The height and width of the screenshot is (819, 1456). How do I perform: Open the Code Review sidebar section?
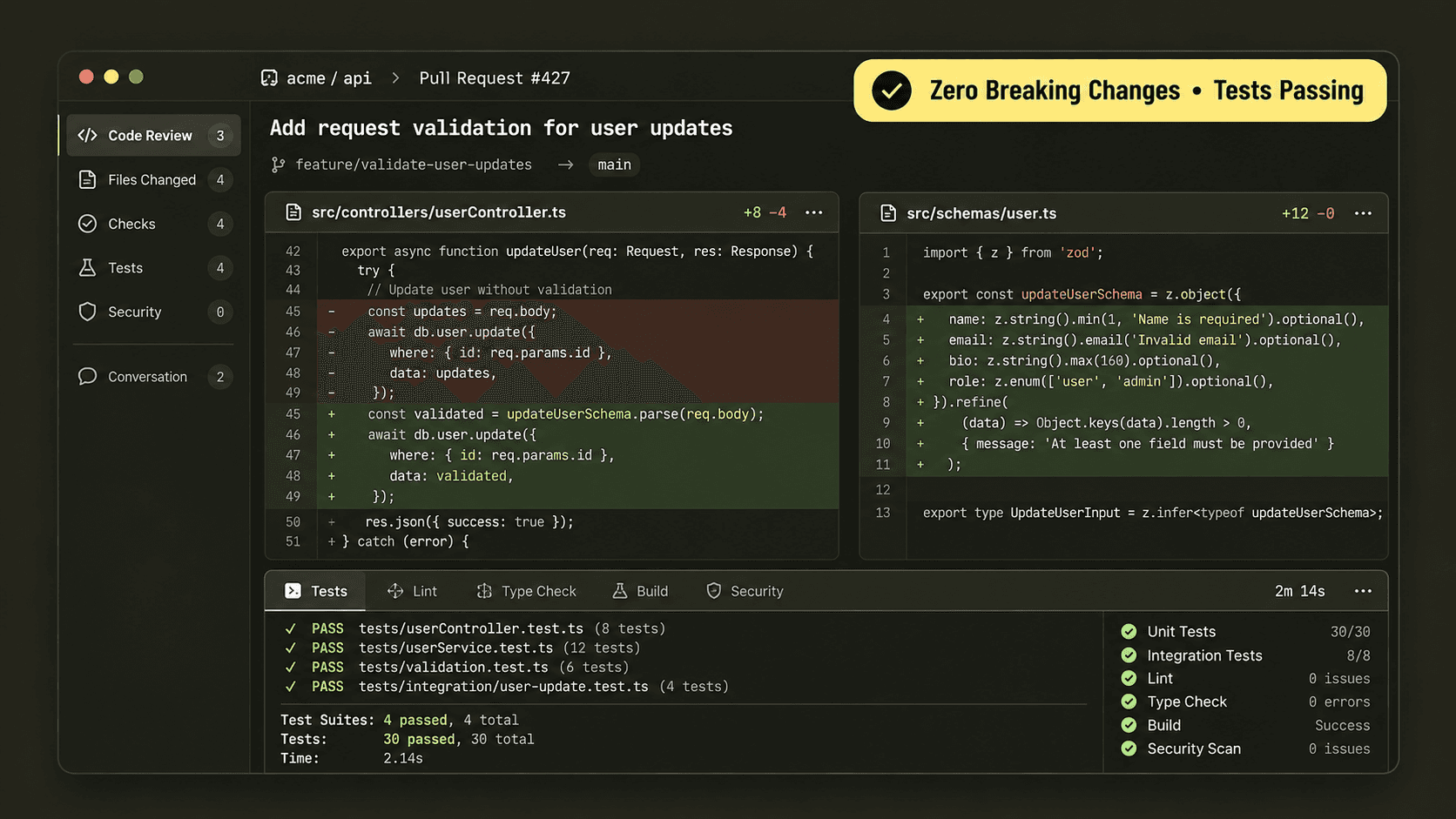(153, 136)
